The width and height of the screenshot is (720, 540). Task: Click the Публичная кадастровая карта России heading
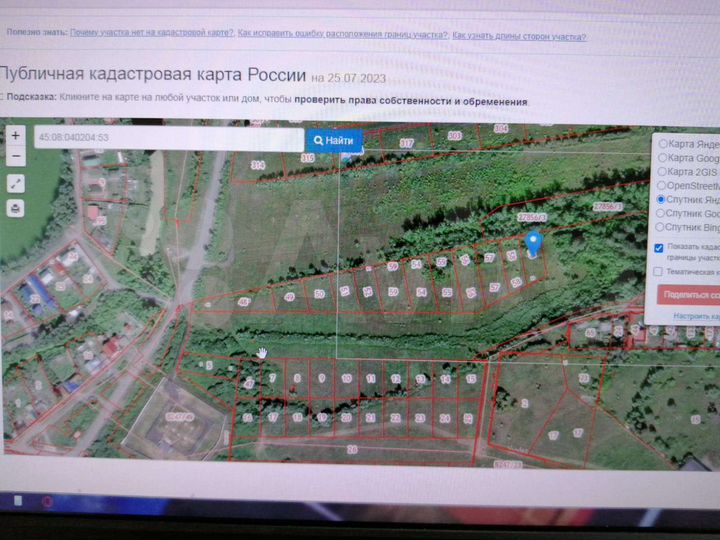[x=152, y=74]
